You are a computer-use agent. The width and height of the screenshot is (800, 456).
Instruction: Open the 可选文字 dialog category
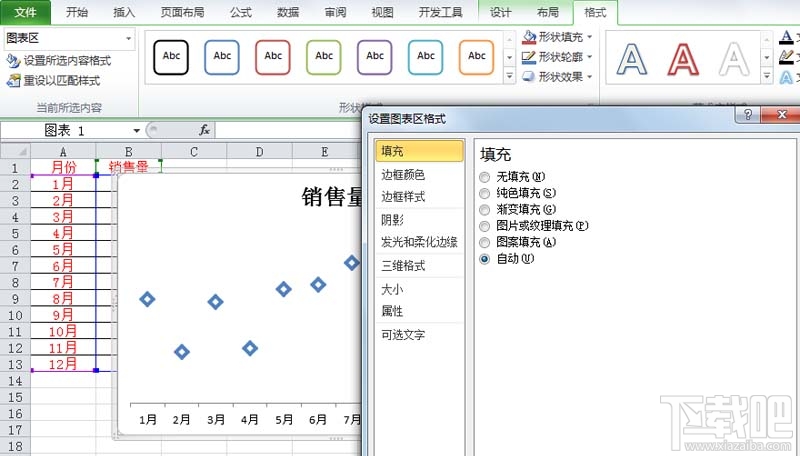(x=419, y=335)
